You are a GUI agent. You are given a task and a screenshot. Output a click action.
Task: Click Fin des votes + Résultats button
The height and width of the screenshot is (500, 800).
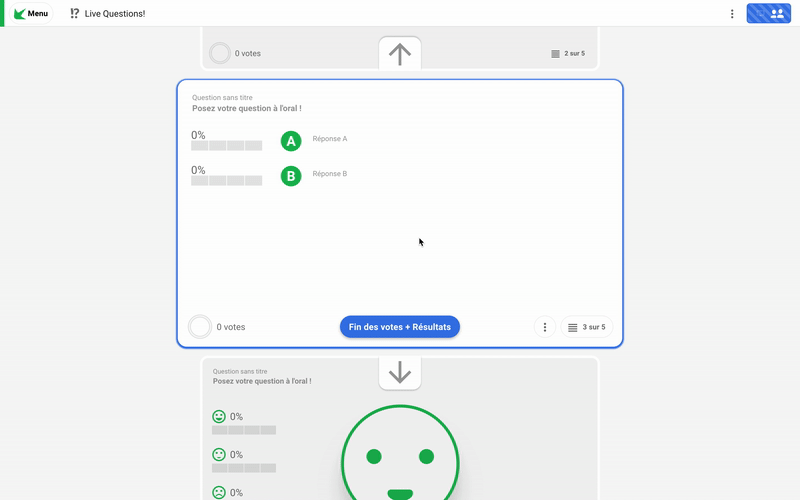pyautogui.click(x=399, y=327)
